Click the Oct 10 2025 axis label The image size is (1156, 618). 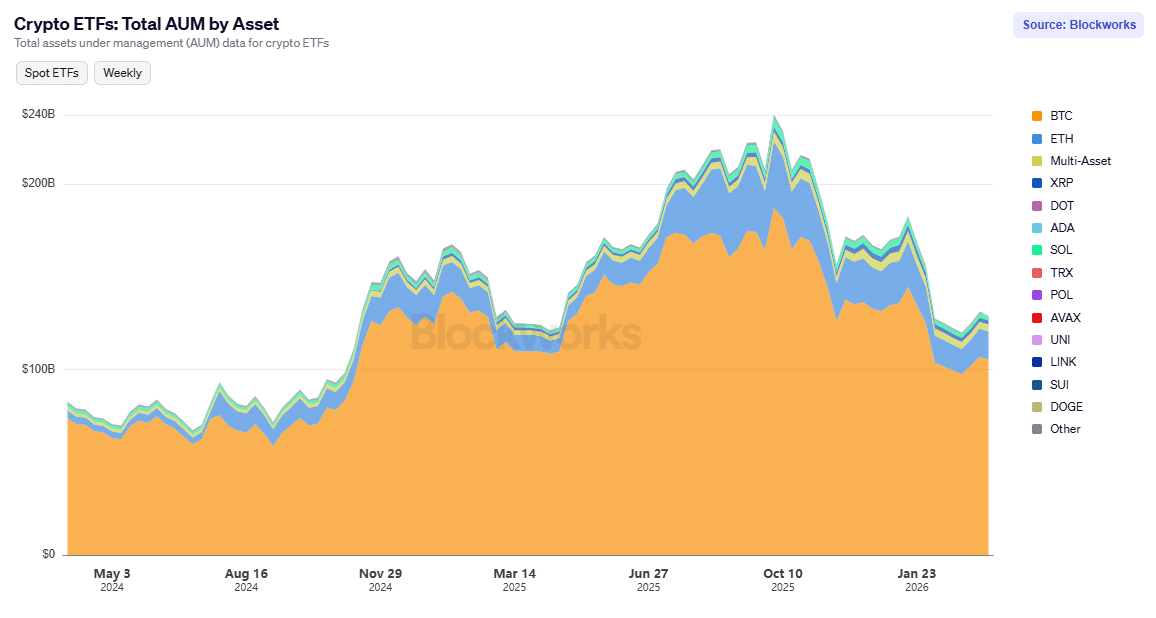(x=783, y=580)
